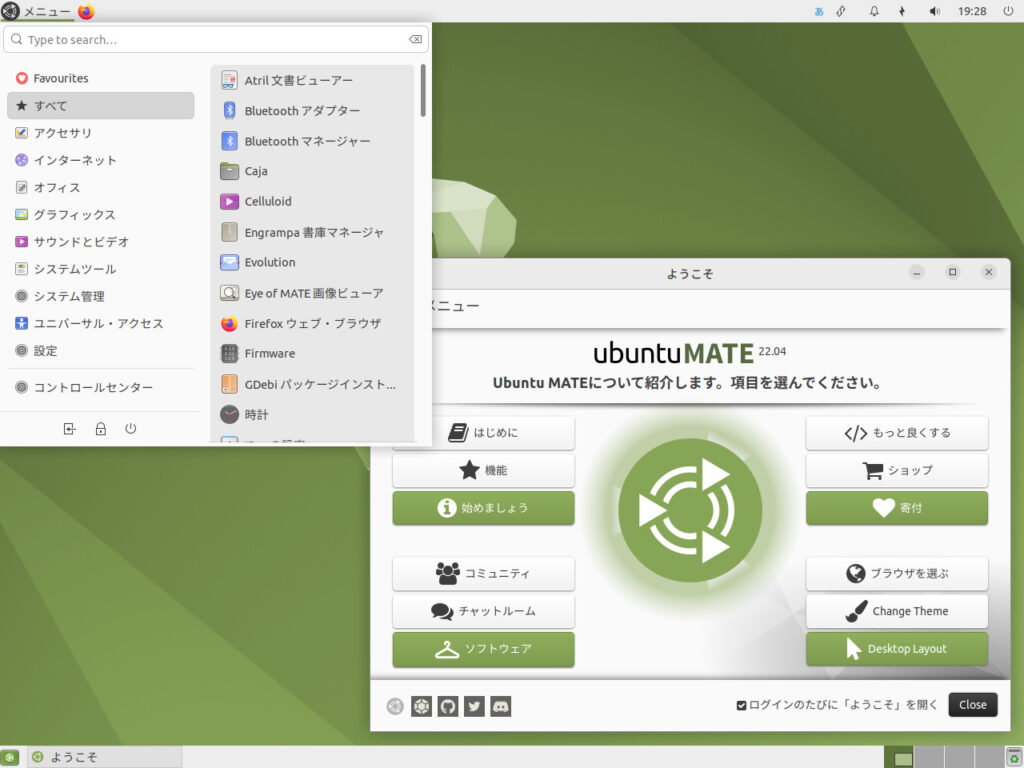Screen dimensions: 1024x768
Task: Click the はじめに button
Action: (x=483, y=432)
